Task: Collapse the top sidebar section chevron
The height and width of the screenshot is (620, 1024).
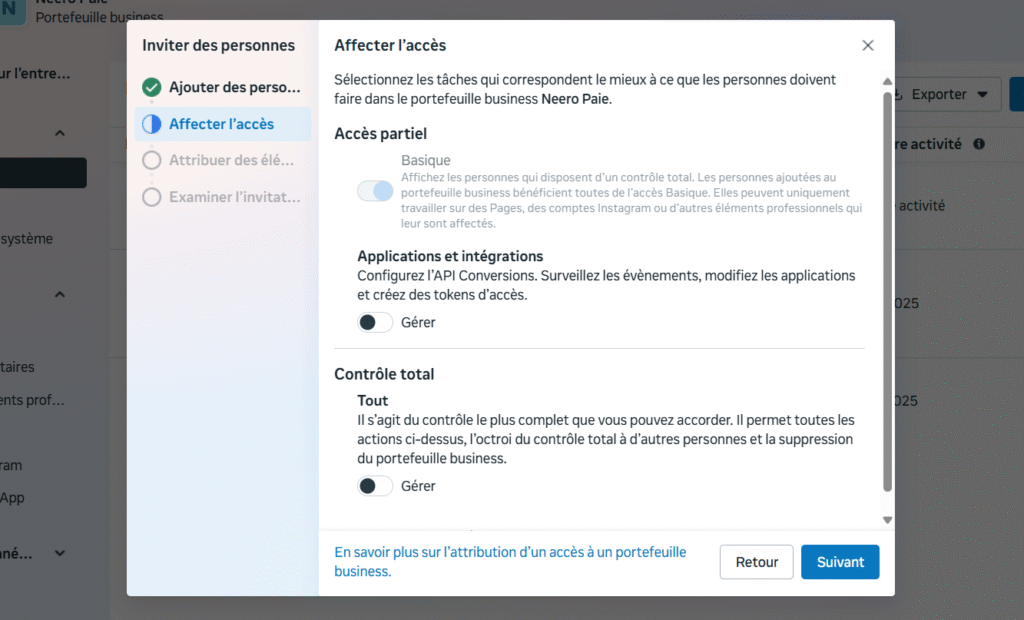Action: click(x=60, y=133)
